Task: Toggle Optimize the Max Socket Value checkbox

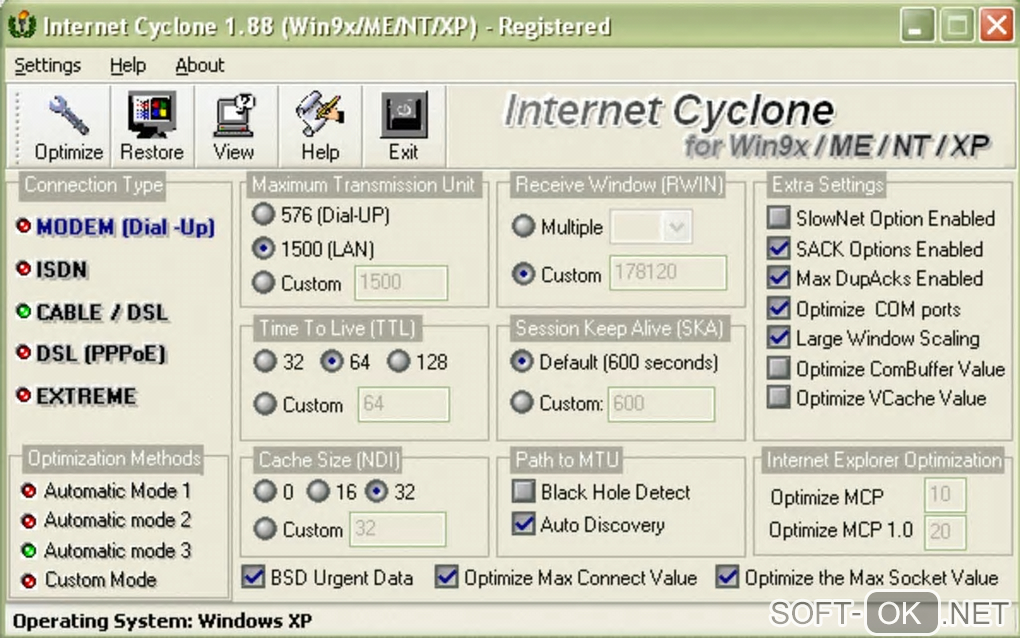Action: (x=727, y=577)
